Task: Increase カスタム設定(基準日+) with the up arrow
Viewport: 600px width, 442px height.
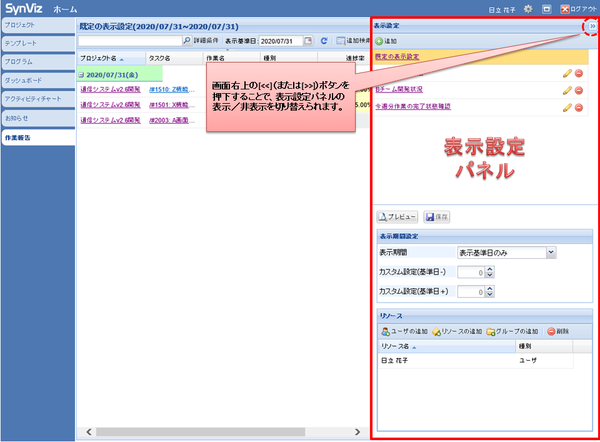Action: [490, 289]
